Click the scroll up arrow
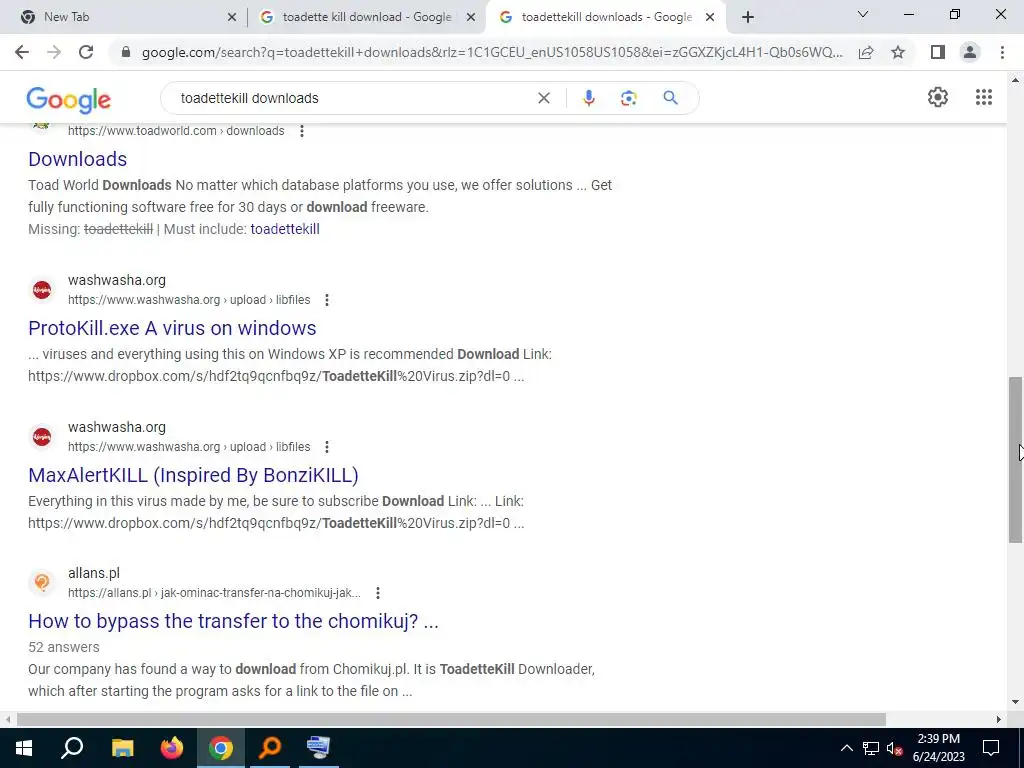The height and width of the screenshot is (768, 1024). point(1016,81)
